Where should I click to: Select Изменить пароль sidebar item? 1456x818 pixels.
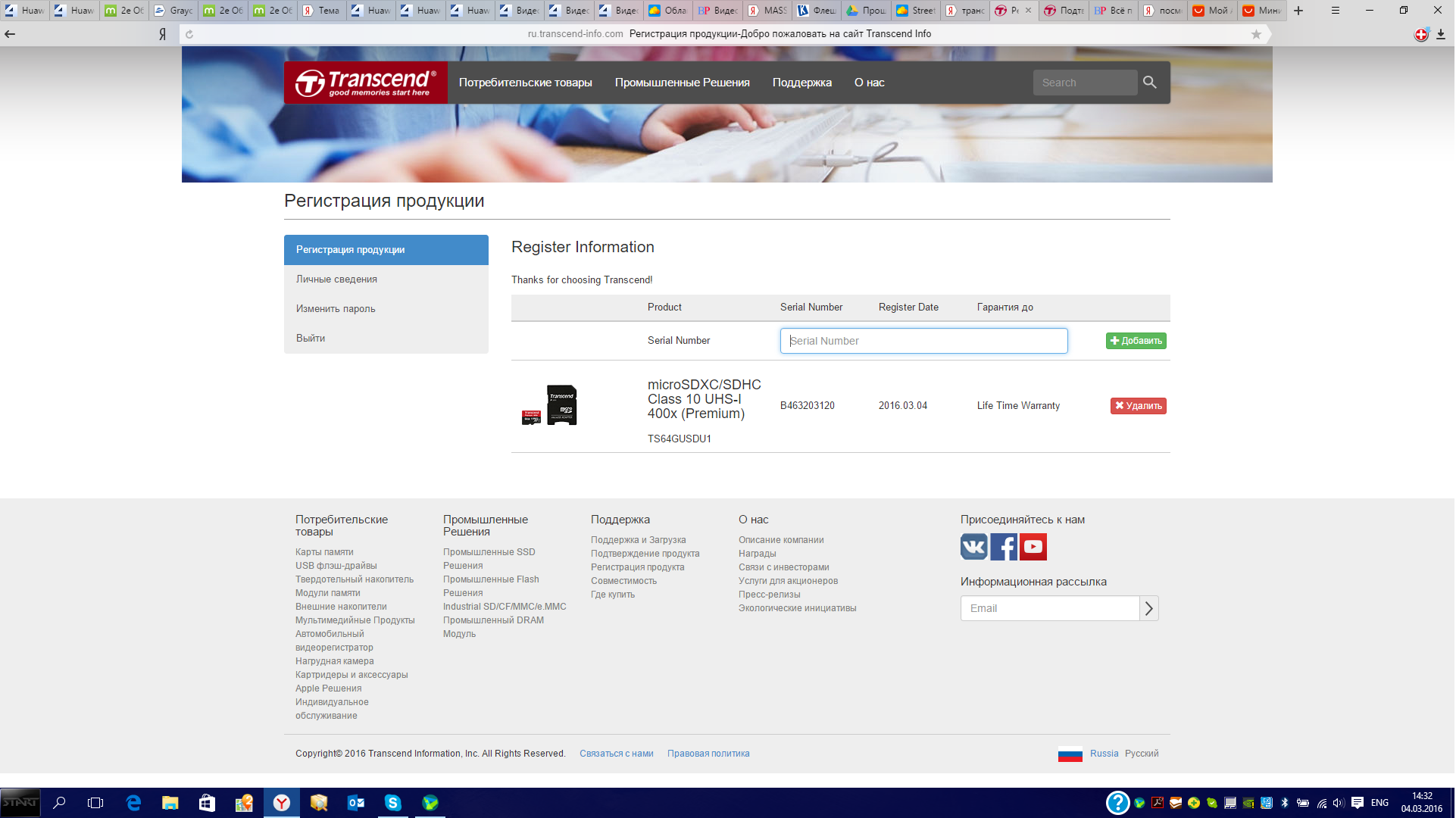click(x=336, y=309)
